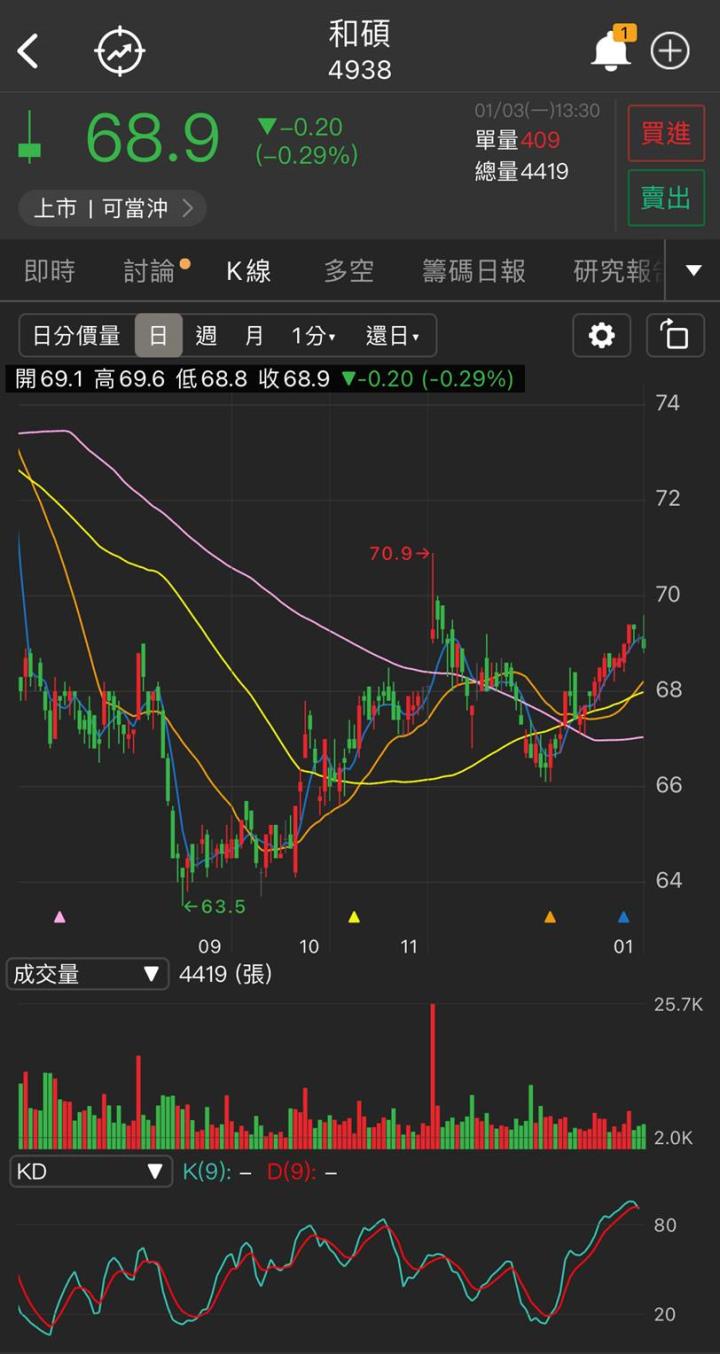
Task: Switch to 即時 tab
Action: pyautogui.click(x=50, y=271)
